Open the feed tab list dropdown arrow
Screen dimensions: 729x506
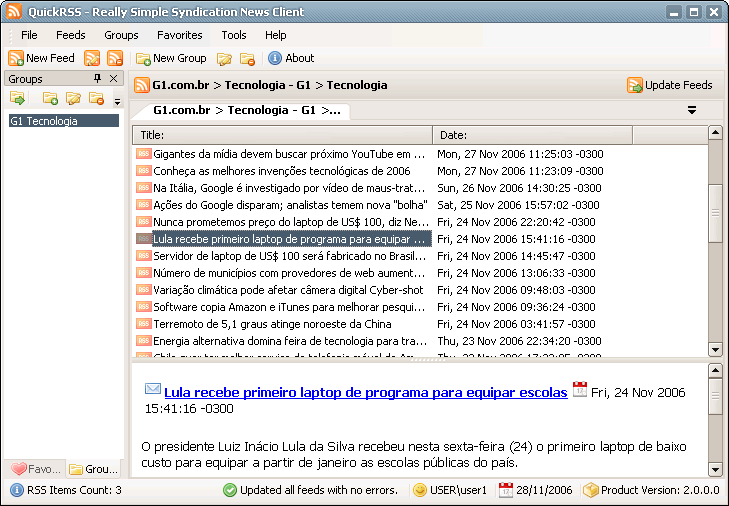(x=691, y=110)
